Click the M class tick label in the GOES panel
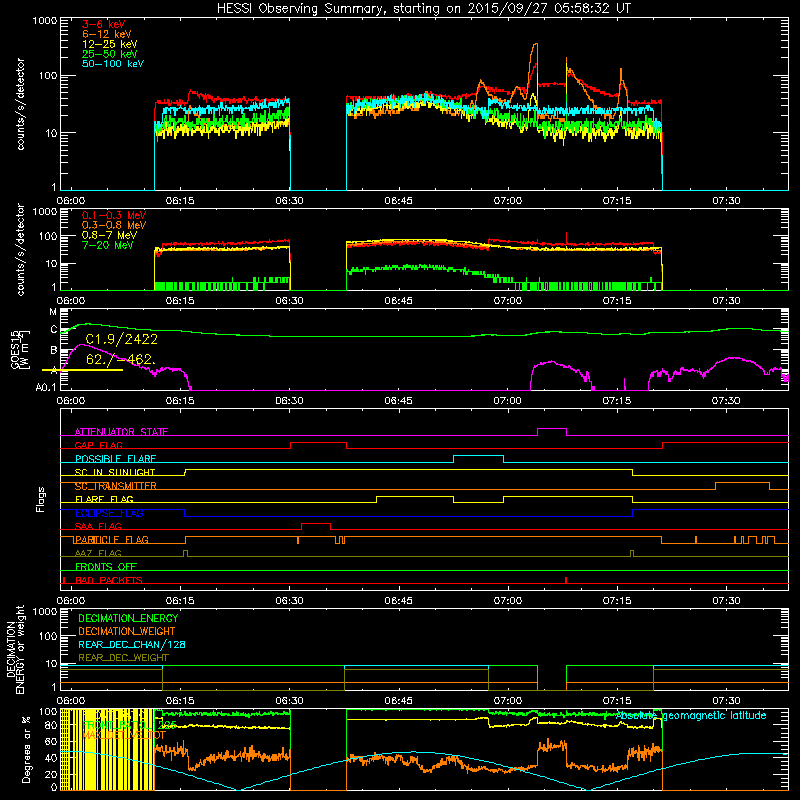This screenshot has width=800, height=800. click(53, 312)
